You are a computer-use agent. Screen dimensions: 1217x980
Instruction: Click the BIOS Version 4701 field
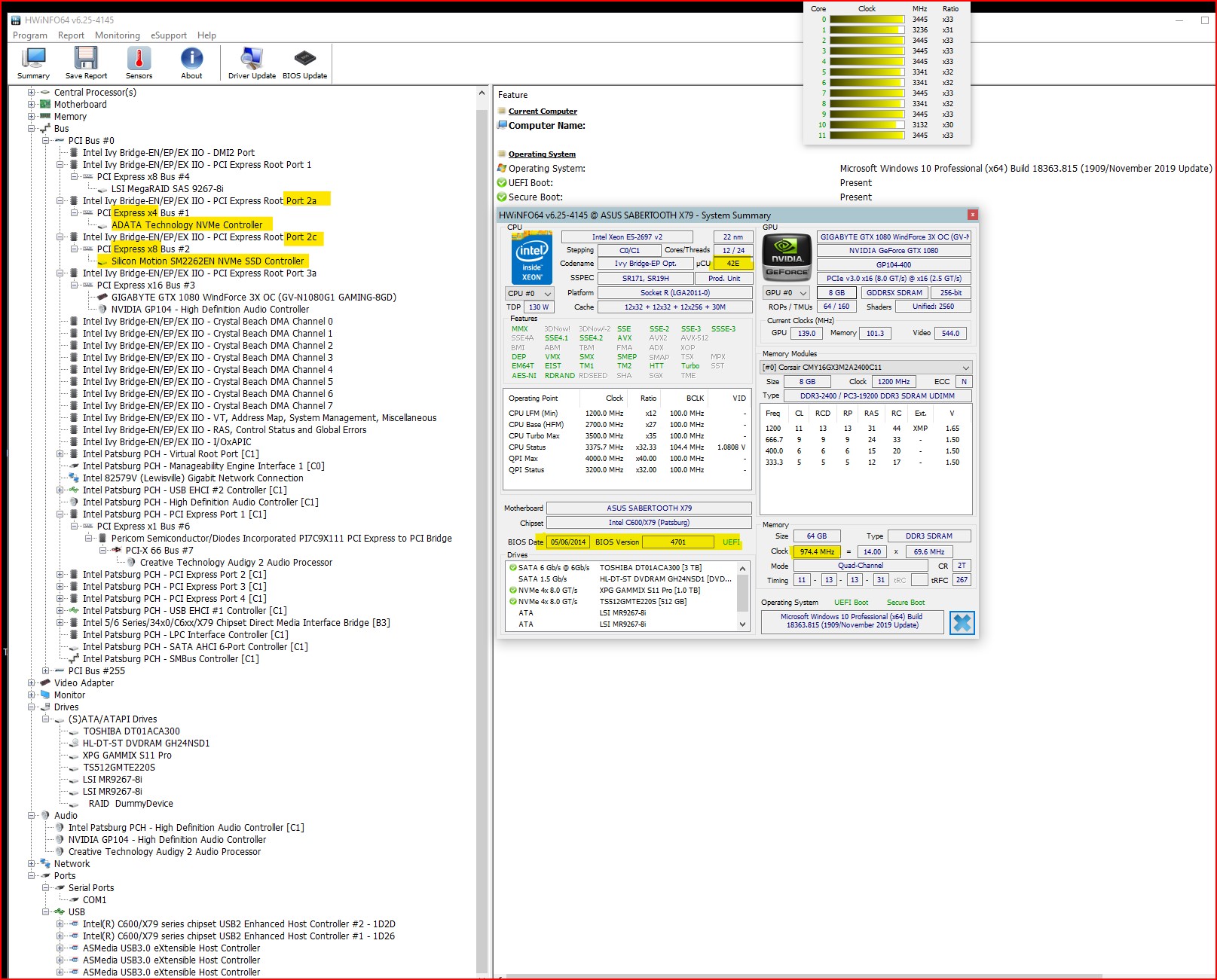678,542
